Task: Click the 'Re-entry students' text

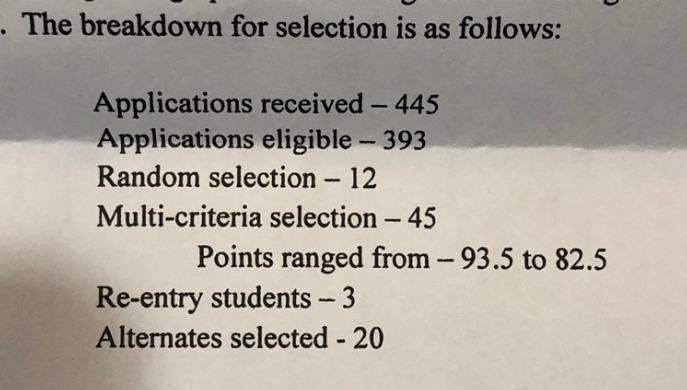Action: point(204,299)
